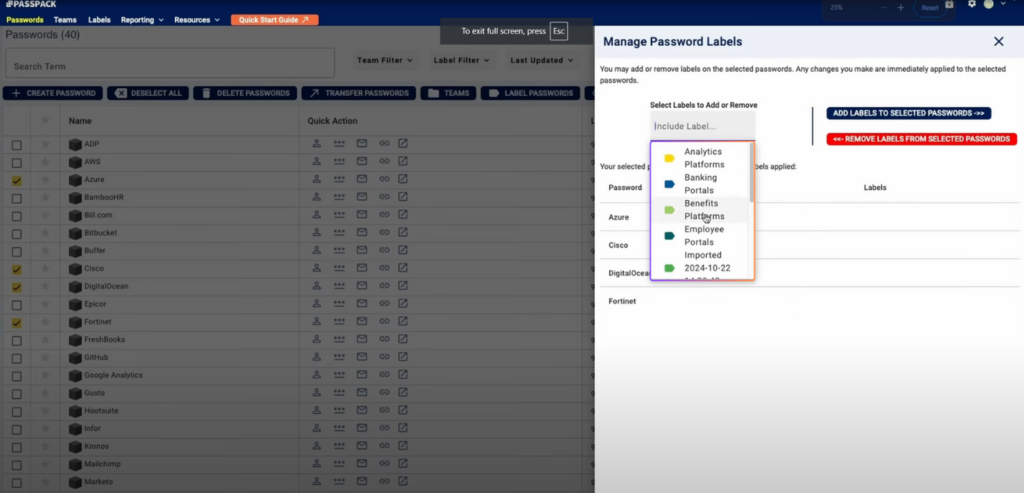Click the user avatar in the top bar
The image size is (1024, 493).
[x=989, y=4]
